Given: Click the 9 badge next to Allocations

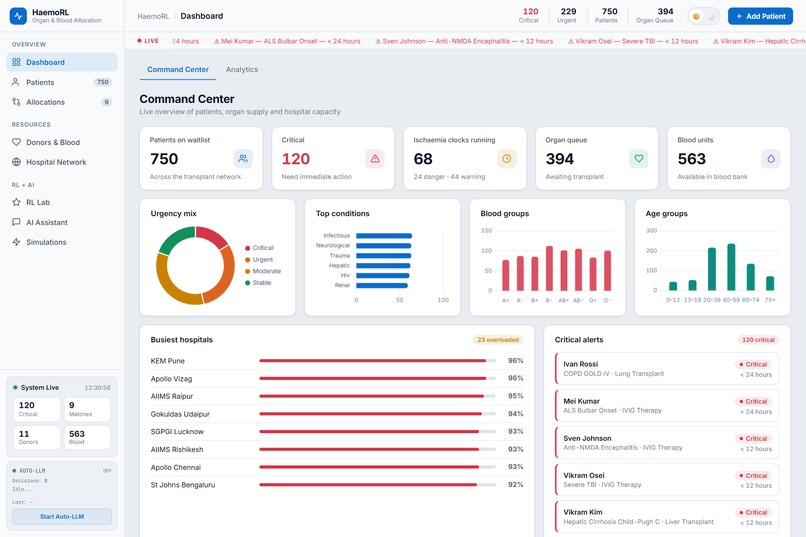Looking at the screenshot, I should point(106,102).
